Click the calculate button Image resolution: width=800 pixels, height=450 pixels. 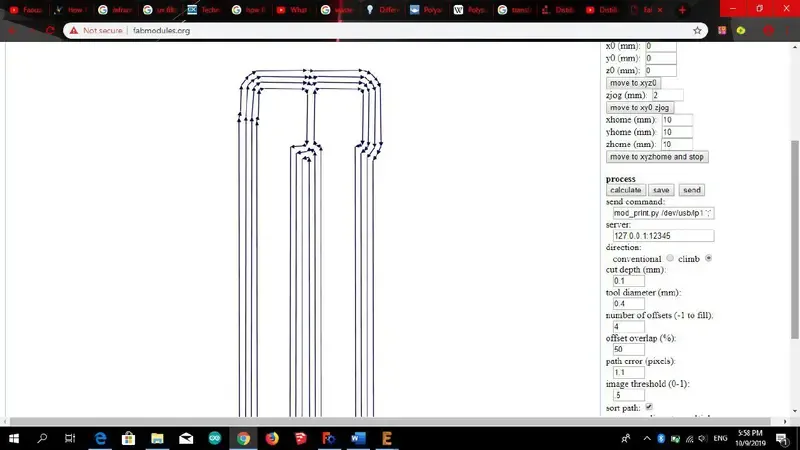626,190
